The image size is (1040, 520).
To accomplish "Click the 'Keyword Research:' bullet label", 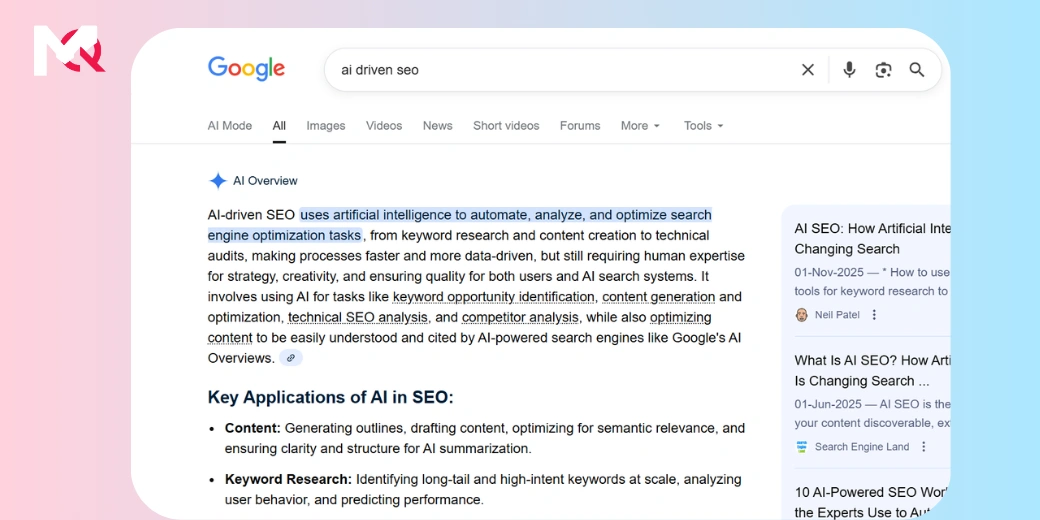I will [x=289, y=479].
